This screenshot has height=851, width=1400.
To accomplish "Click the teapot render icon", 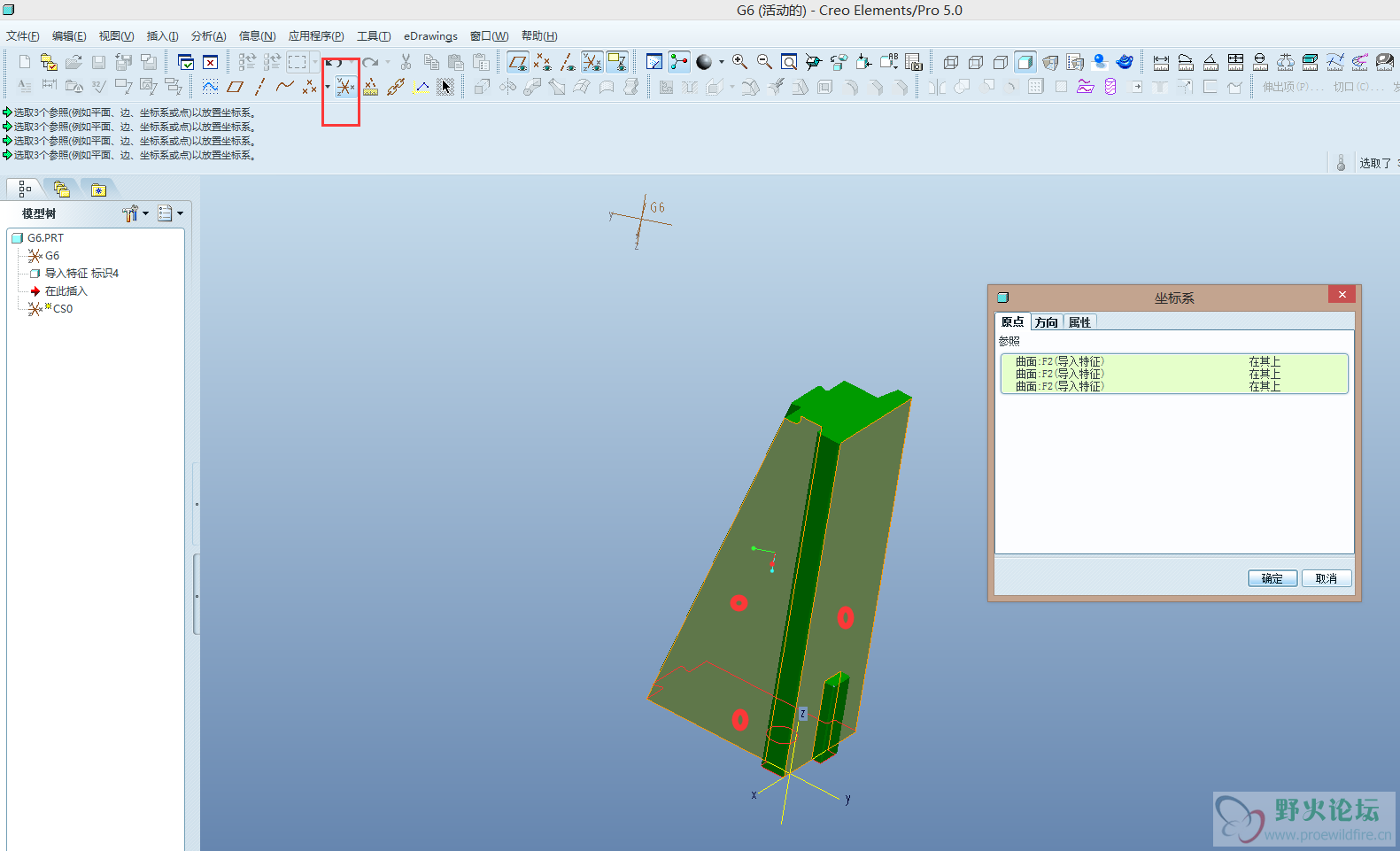I will (1125, 62).
